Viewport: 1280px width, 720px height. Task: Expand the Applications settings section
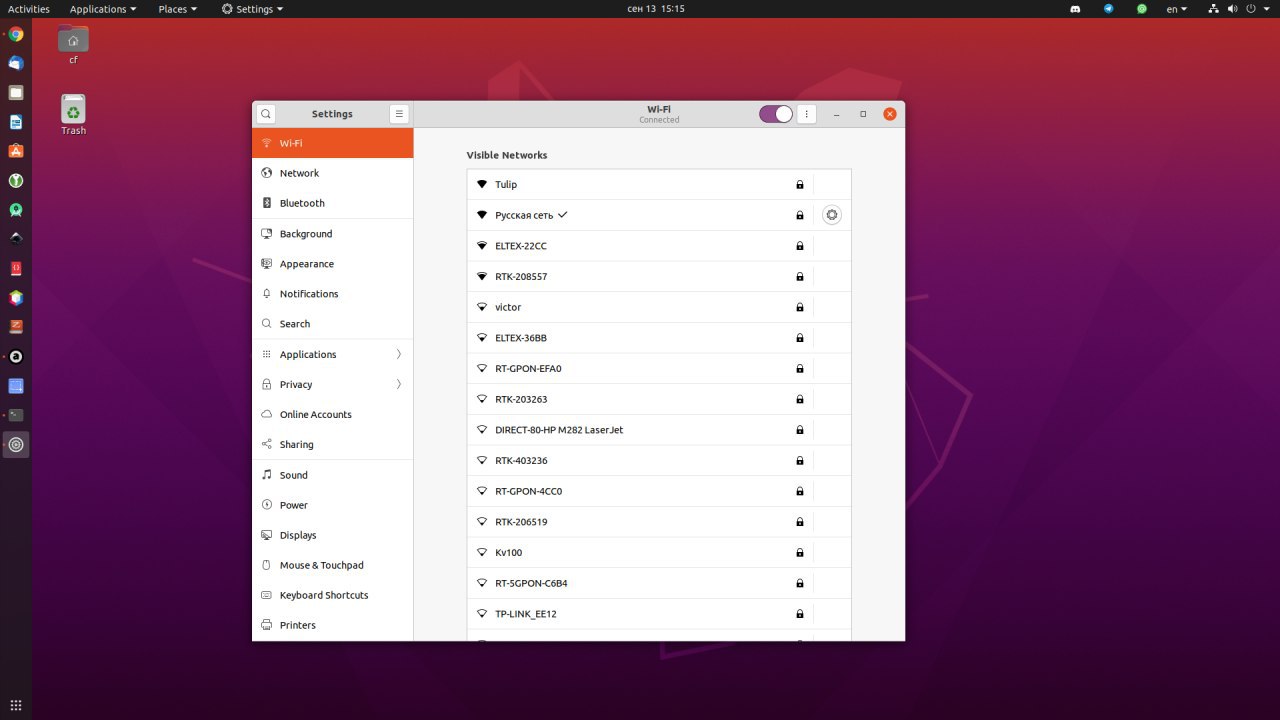point(332,354)
